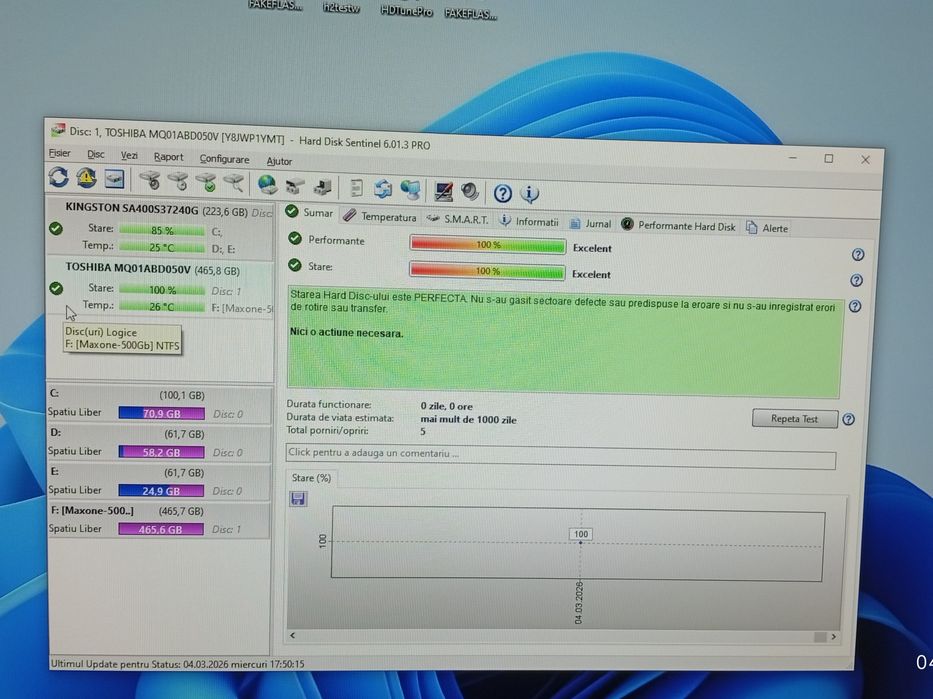
Task: Click the speaker sound toolbar icon
Action: (470, 192)
